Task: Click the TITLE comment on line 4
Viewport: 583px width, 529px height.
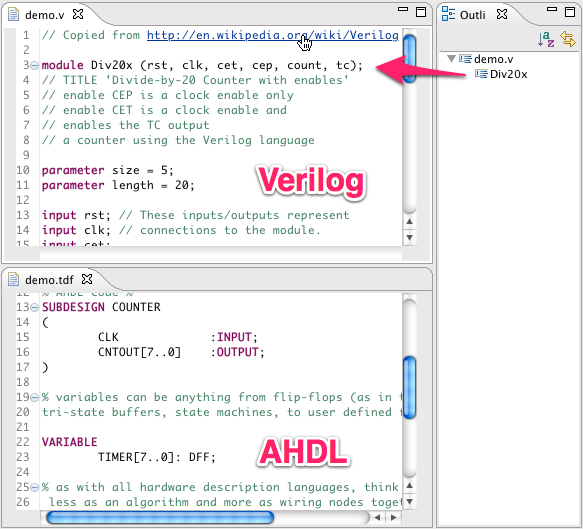Action: coord(195,80)
